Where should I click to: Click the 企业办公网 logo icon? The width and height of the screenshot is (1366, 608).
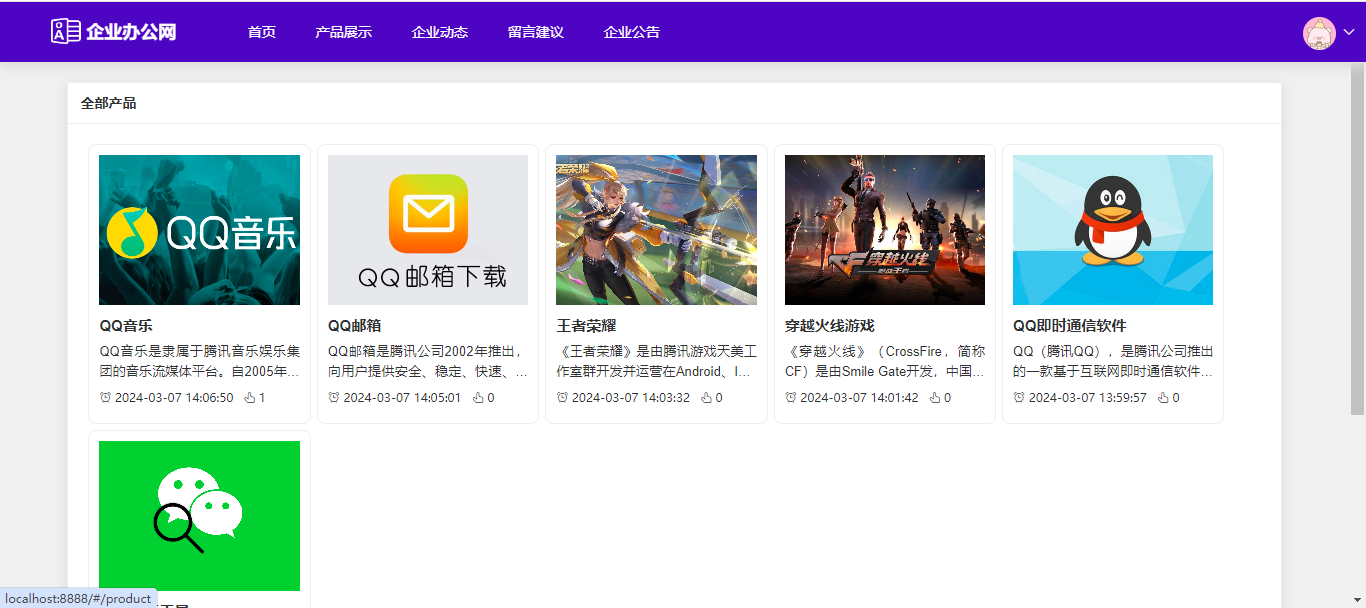(x=66, y=31)
